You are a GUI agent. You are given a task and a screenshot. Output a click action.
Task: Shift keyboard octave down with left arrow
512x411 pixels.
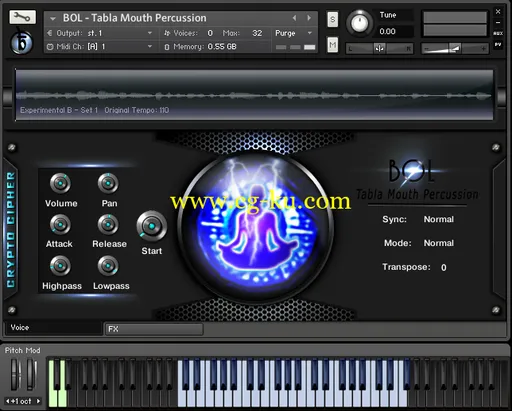[x=8, y=401]
